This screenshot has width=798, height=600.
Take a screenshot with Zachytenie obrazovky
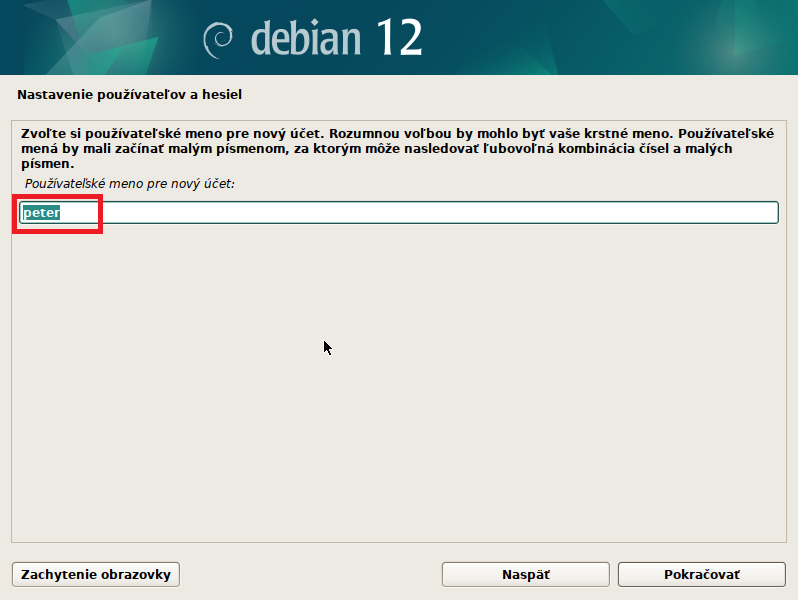click(96, 575)
